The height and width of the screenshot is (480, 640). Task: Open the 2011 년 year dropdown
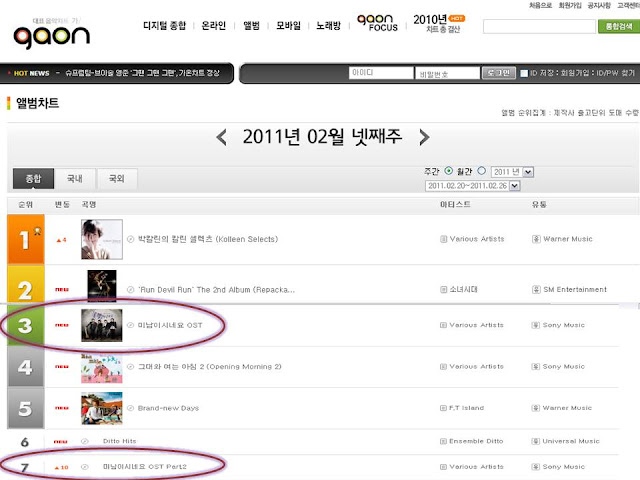pos(512,172)
